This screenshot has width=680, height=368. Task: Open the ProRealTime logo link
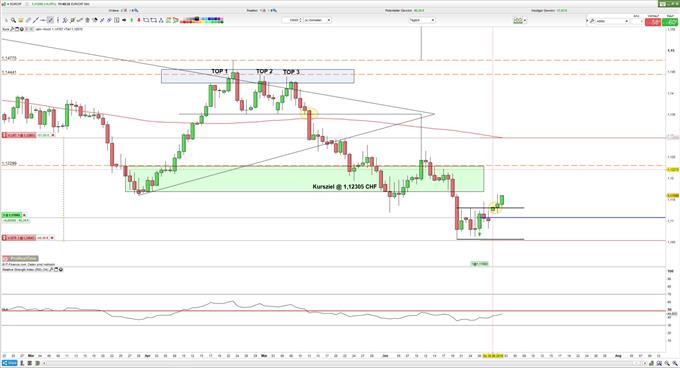(20, 258)
